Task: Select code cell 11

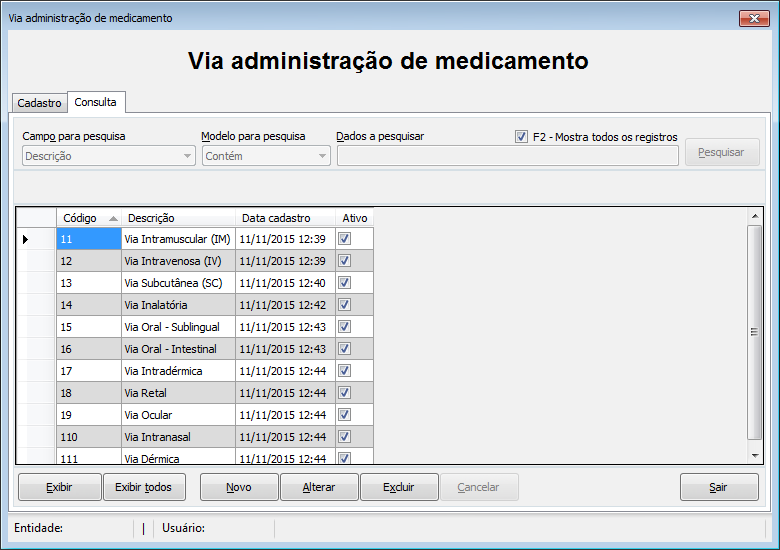Action: [89, 239]
